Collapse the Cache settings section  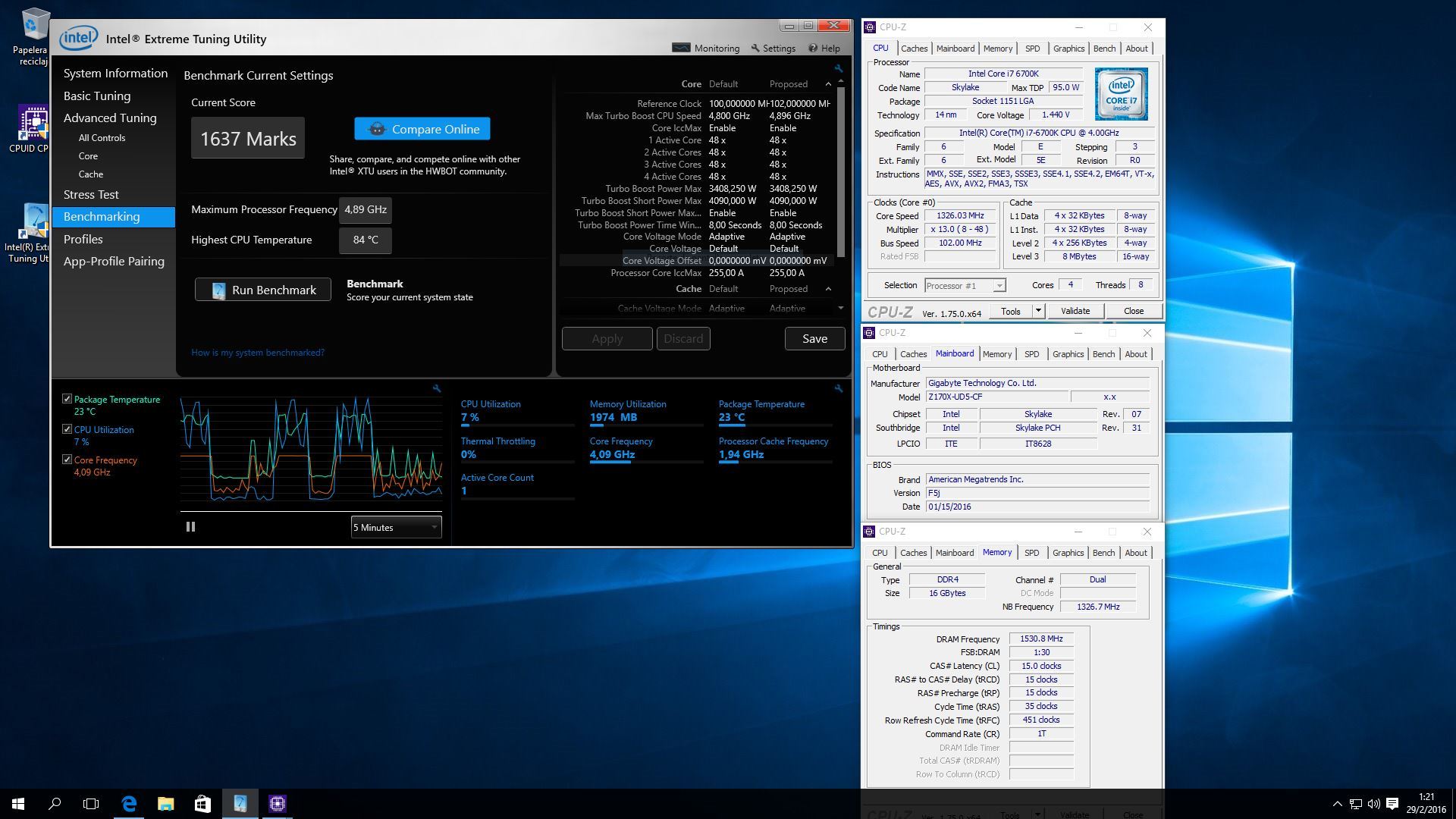(828, 289)
